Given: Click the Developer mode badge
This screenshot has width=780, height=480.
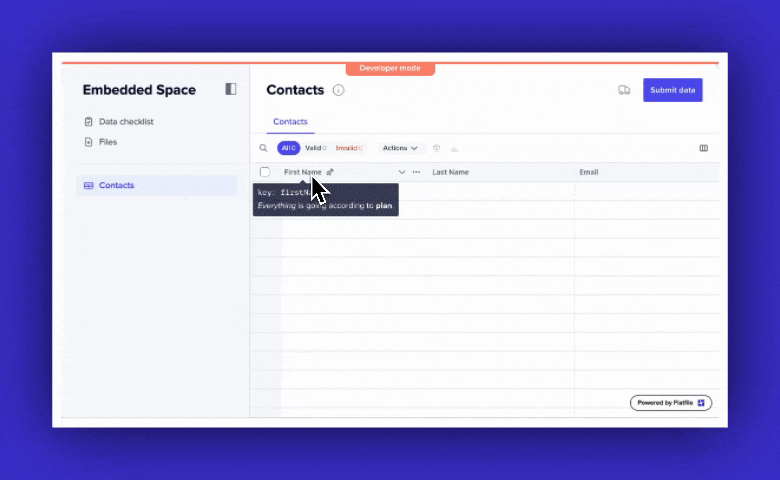Looking at the screenshot, I should (x=390, y=69).
